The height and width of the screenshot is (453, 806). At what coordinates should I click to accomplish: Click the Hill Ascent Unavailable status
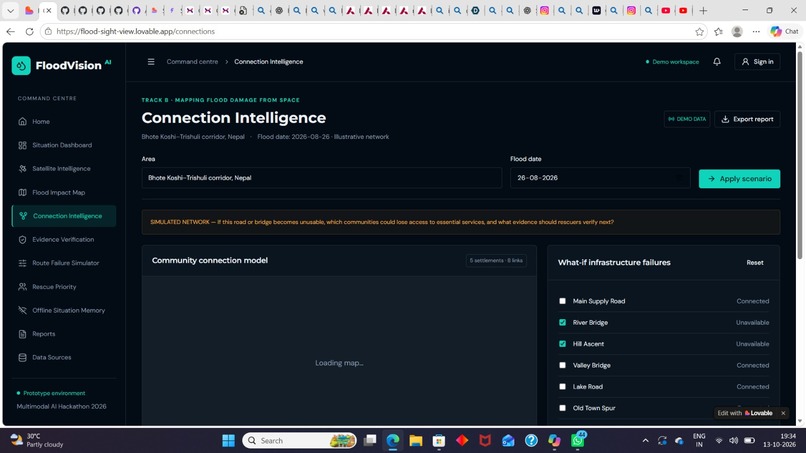click(752, 344)
